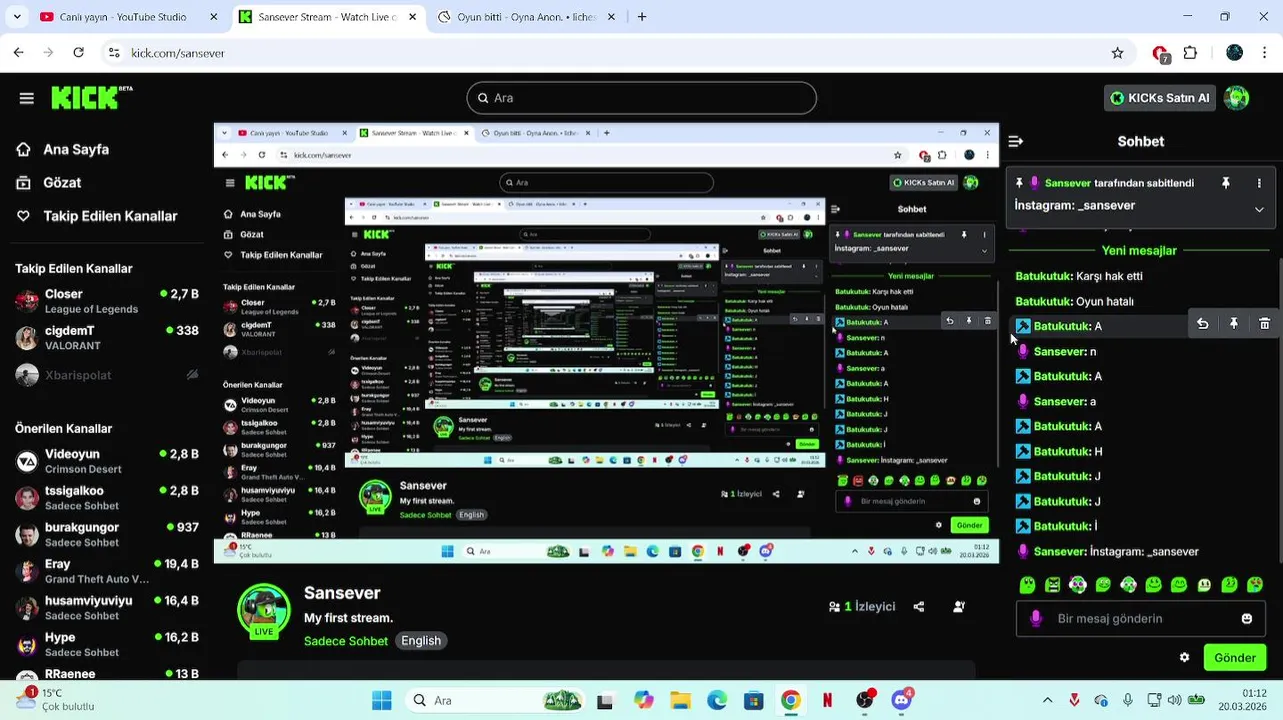Viewport: 1283px width, 720px height.
Task: Click the KICK beta logo
Action: (x=91, y=97)
